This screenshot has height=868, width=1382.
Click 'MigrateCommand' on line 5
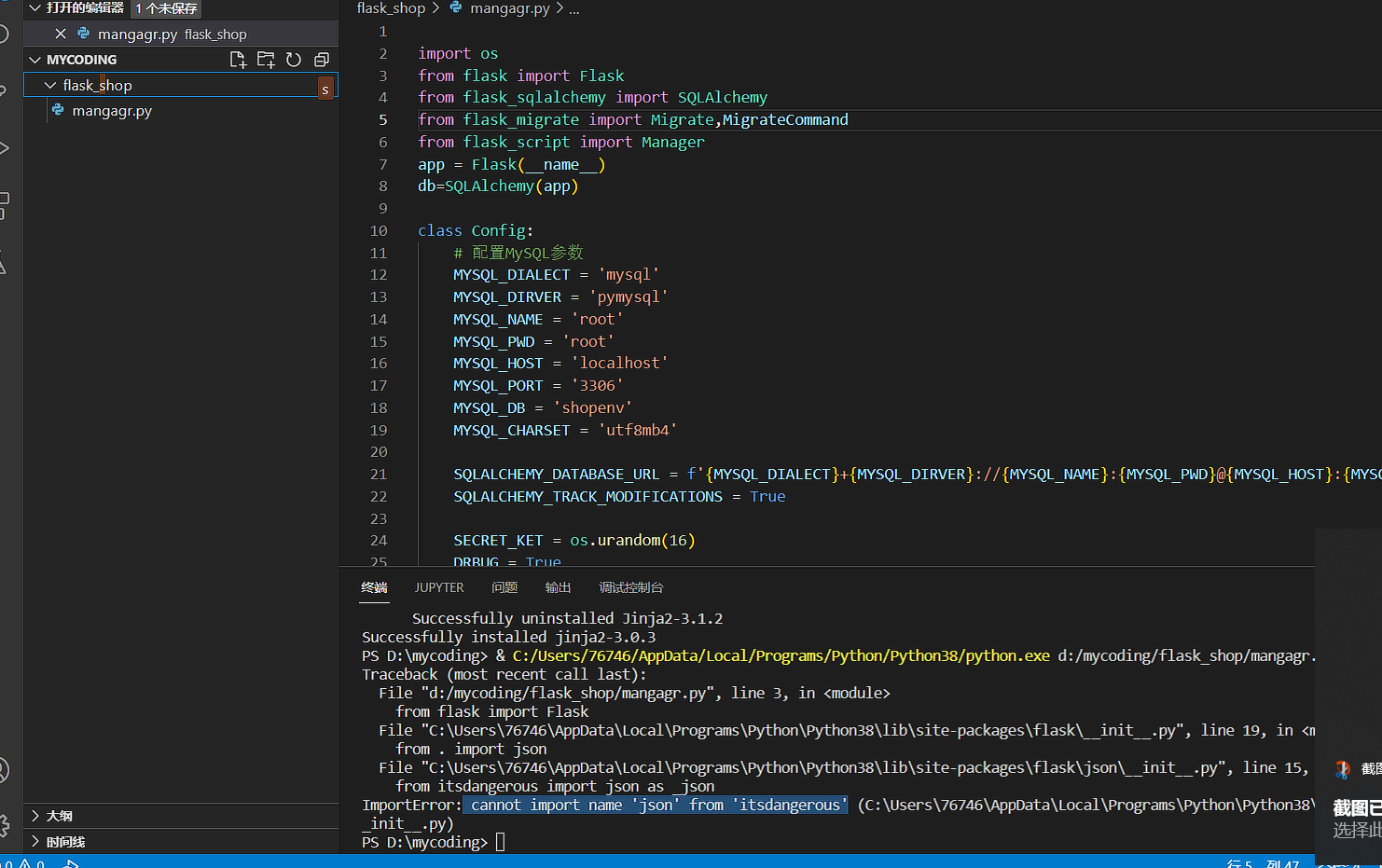point(785,119)
